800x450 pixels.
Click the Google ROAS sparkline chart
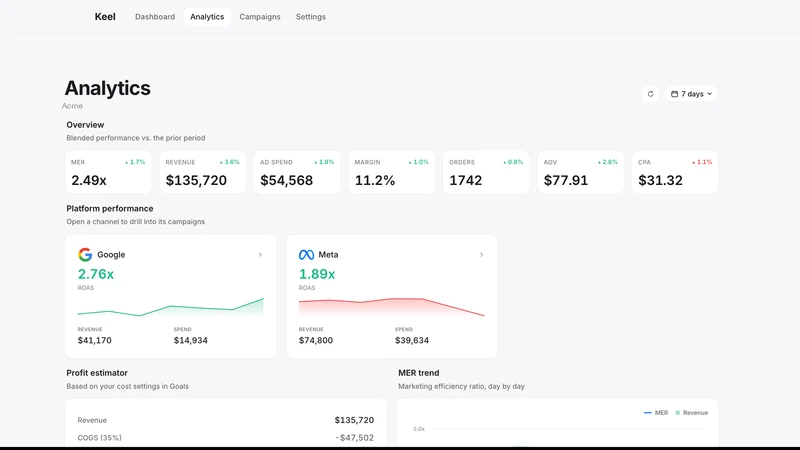click(x=170, y=307)
